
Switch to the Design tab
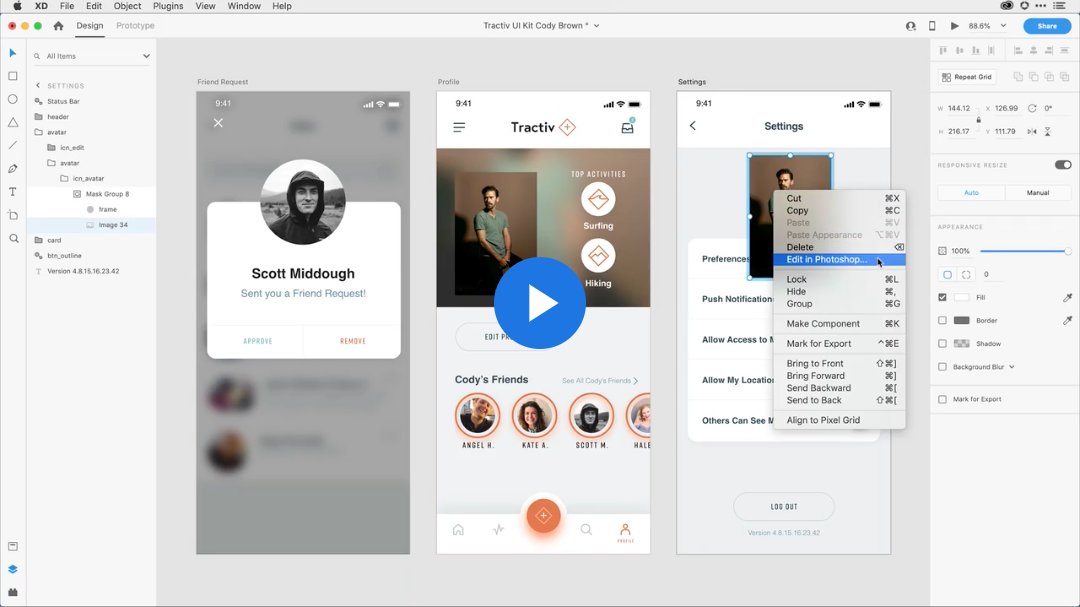(90, 25)
